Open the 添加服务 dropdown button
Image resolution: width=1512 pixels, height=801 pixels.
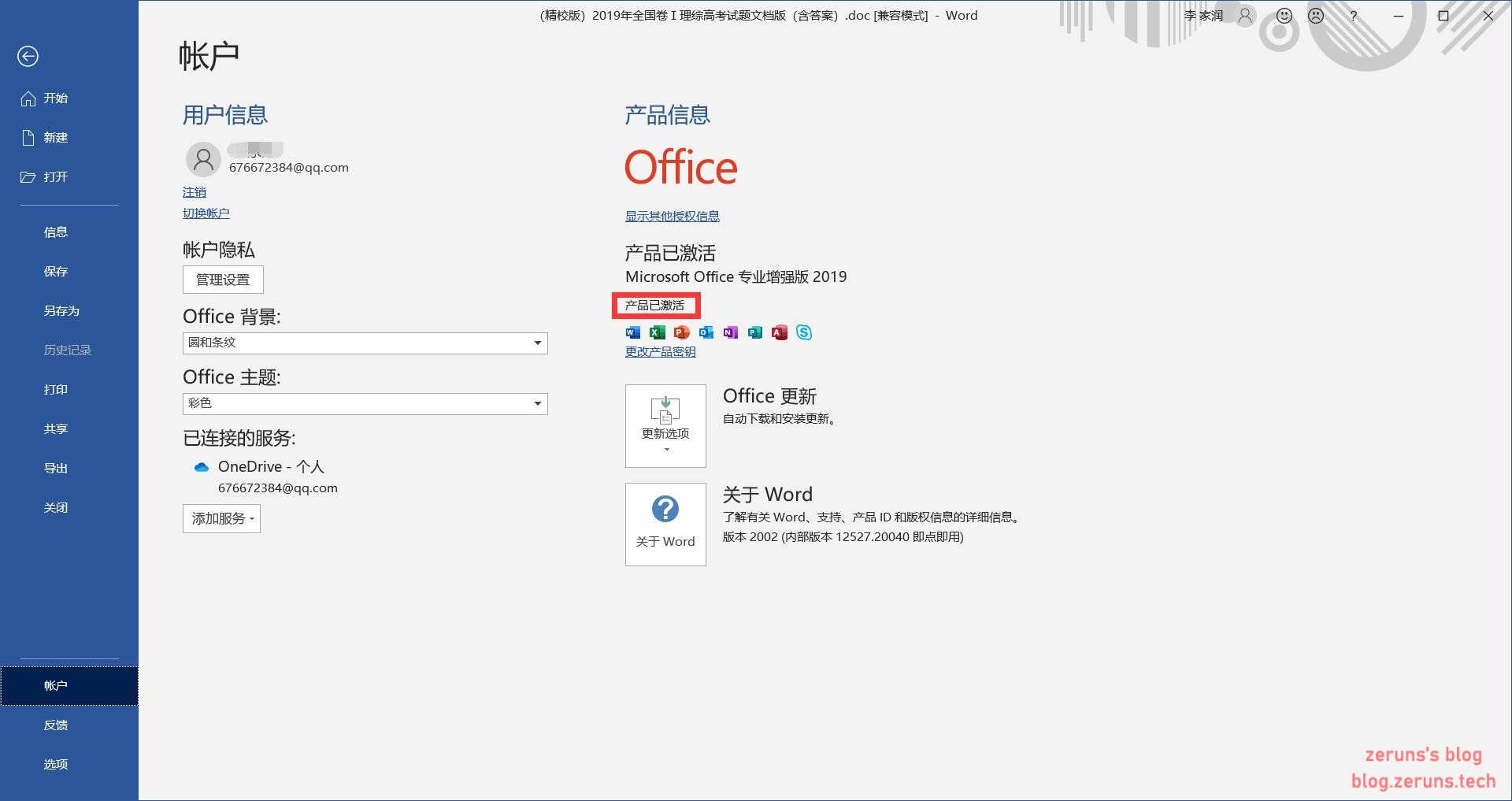coord(221,519)
